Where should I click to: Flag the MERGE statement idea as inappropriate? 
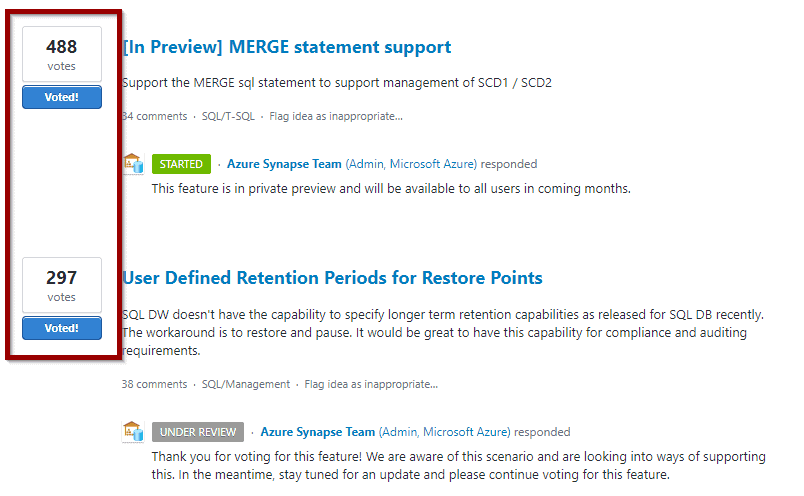click(x=336, y=116)
